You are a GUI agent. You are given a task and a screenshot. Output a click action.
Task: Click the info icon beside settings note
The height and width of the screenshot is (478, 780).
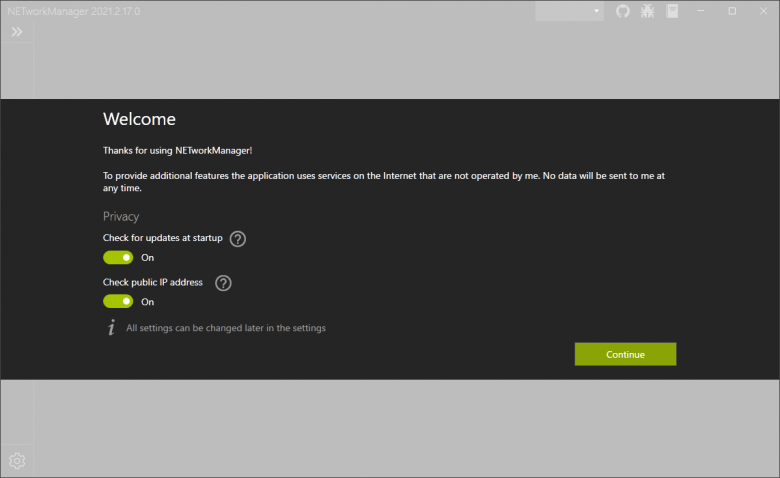click(x=111, y=327)
